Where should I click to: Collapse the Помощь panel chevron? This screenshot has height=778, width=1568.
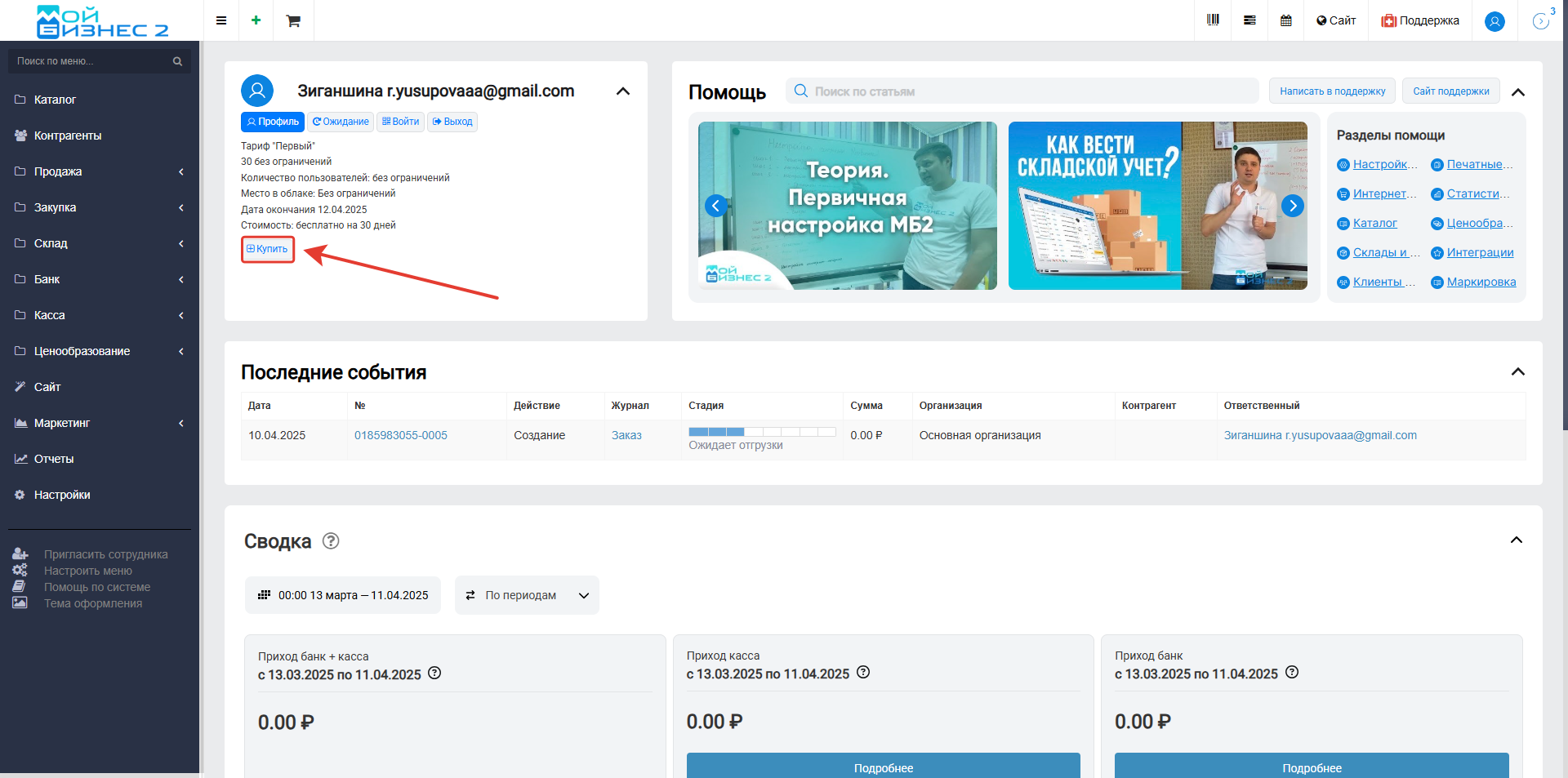point(1518,92)
